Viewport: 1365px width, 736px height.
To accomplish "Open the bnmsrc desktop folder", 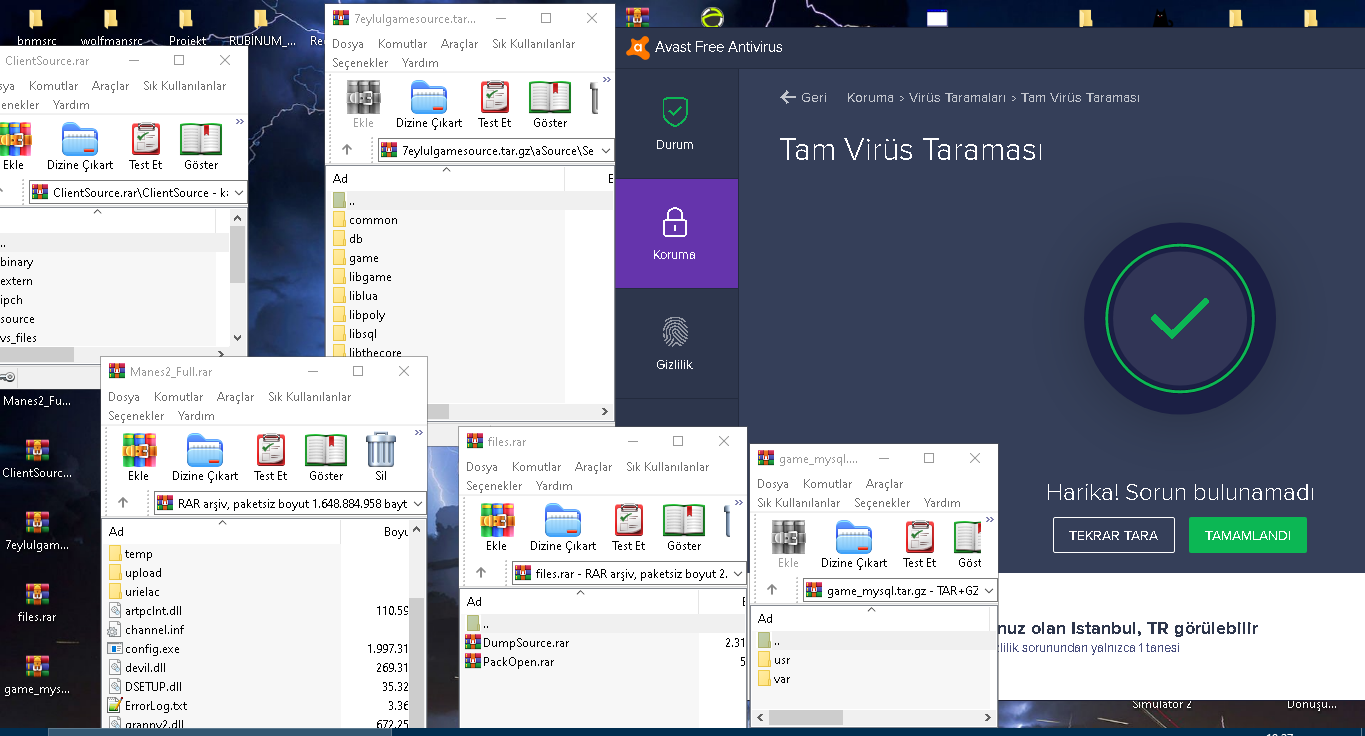I will [x=36, y=28].
